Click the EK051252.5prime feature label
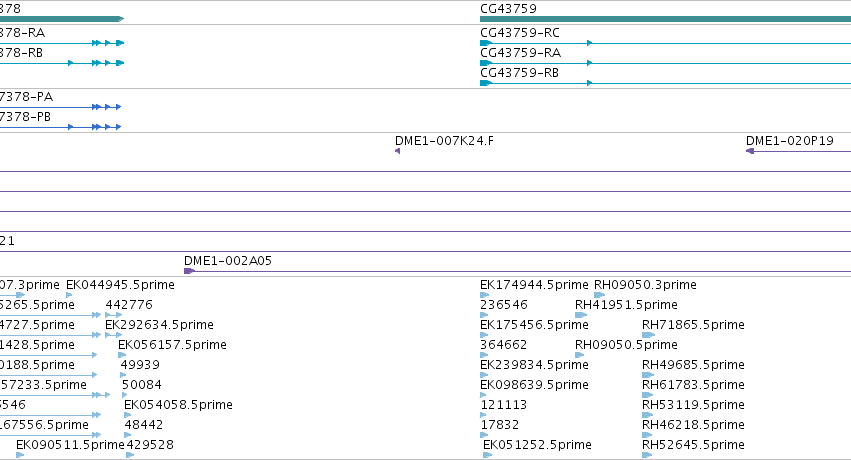 pyautogui.click(x=537, y=445)
